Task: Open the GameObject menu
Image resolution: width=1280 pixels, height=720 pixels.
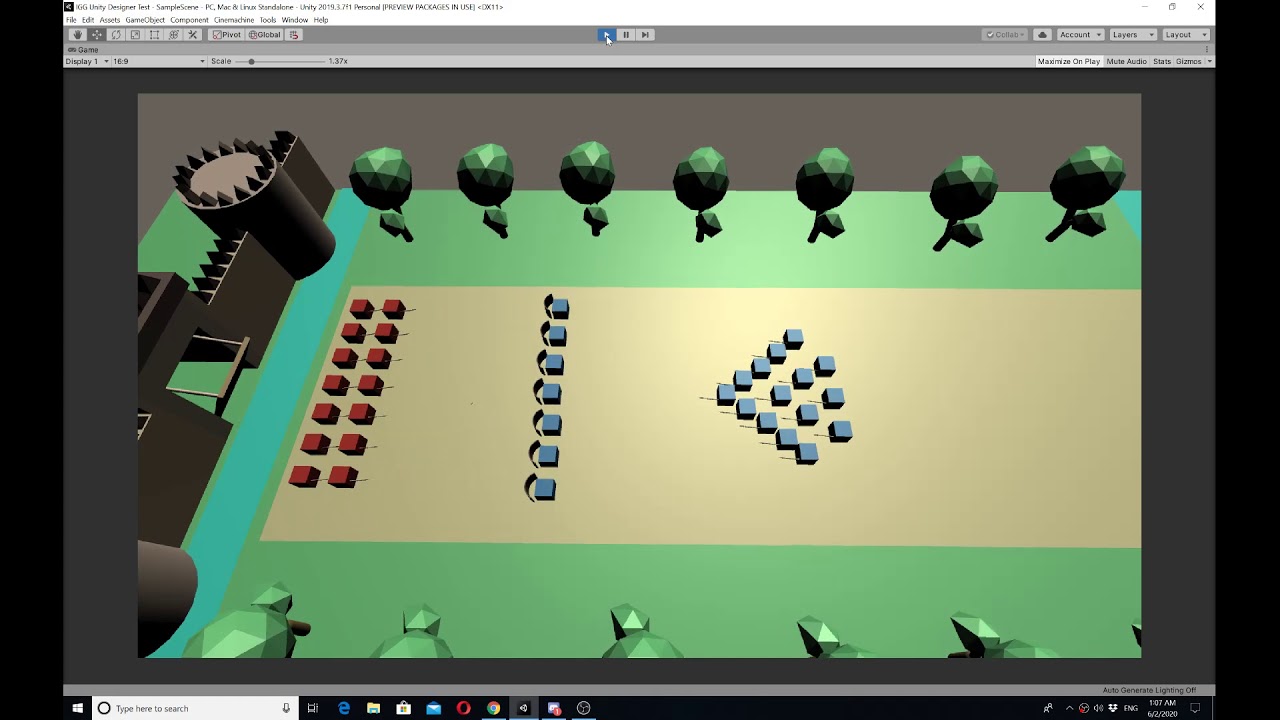Action: pyautogui.click(x=145, y=20)
